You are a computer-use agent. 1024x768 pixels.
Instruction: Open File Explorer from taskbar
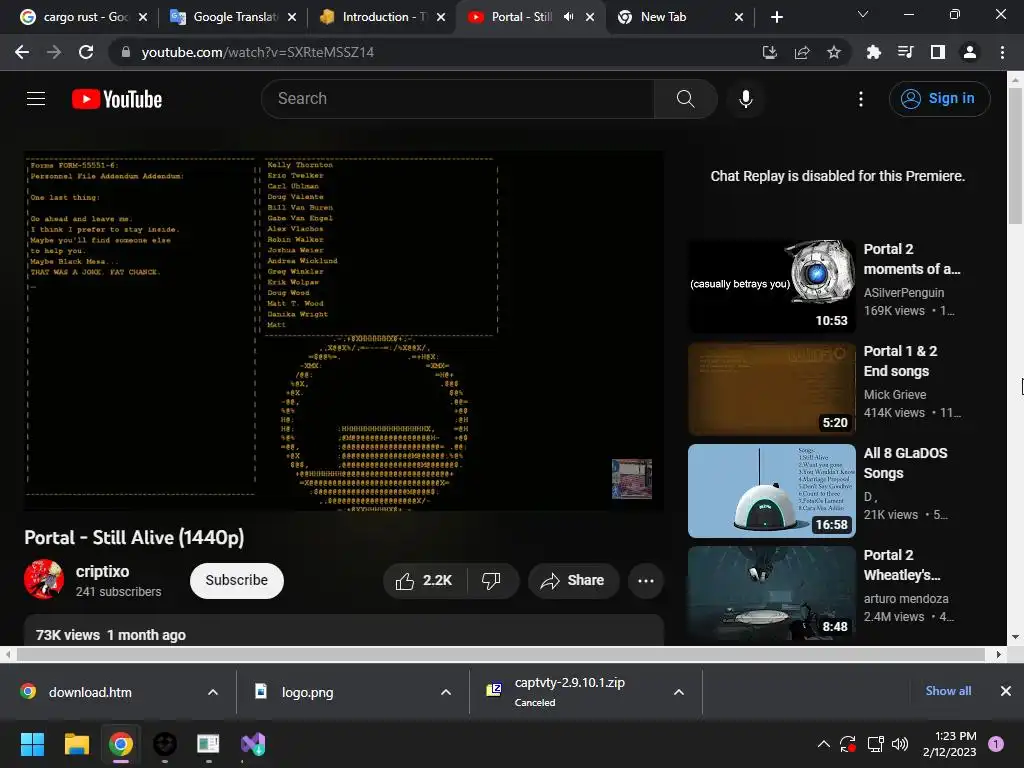[77, 744]
